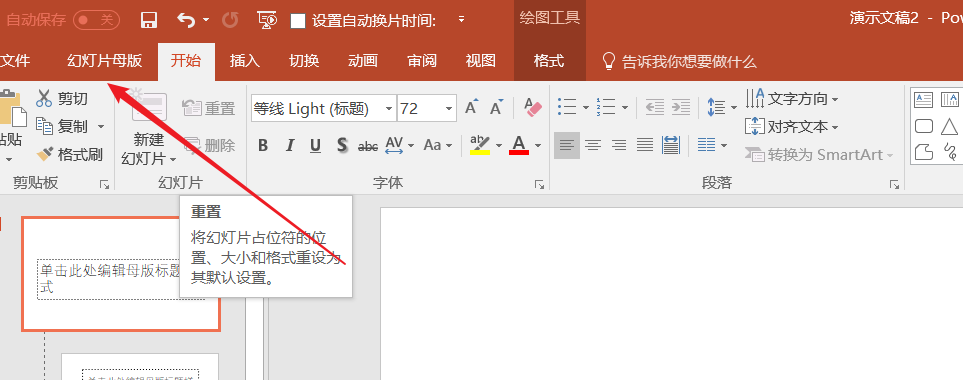Check the 设置自动换片时间 checkbox
The image size is (963, 380).
pos(298,21)
